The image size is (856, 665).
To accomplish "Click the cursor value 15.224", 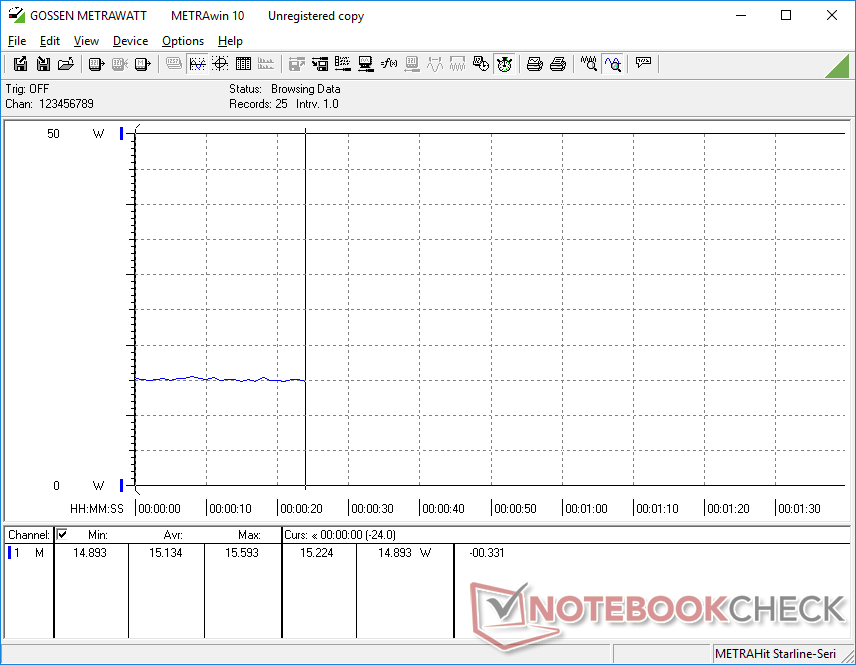I will [317, 553].
